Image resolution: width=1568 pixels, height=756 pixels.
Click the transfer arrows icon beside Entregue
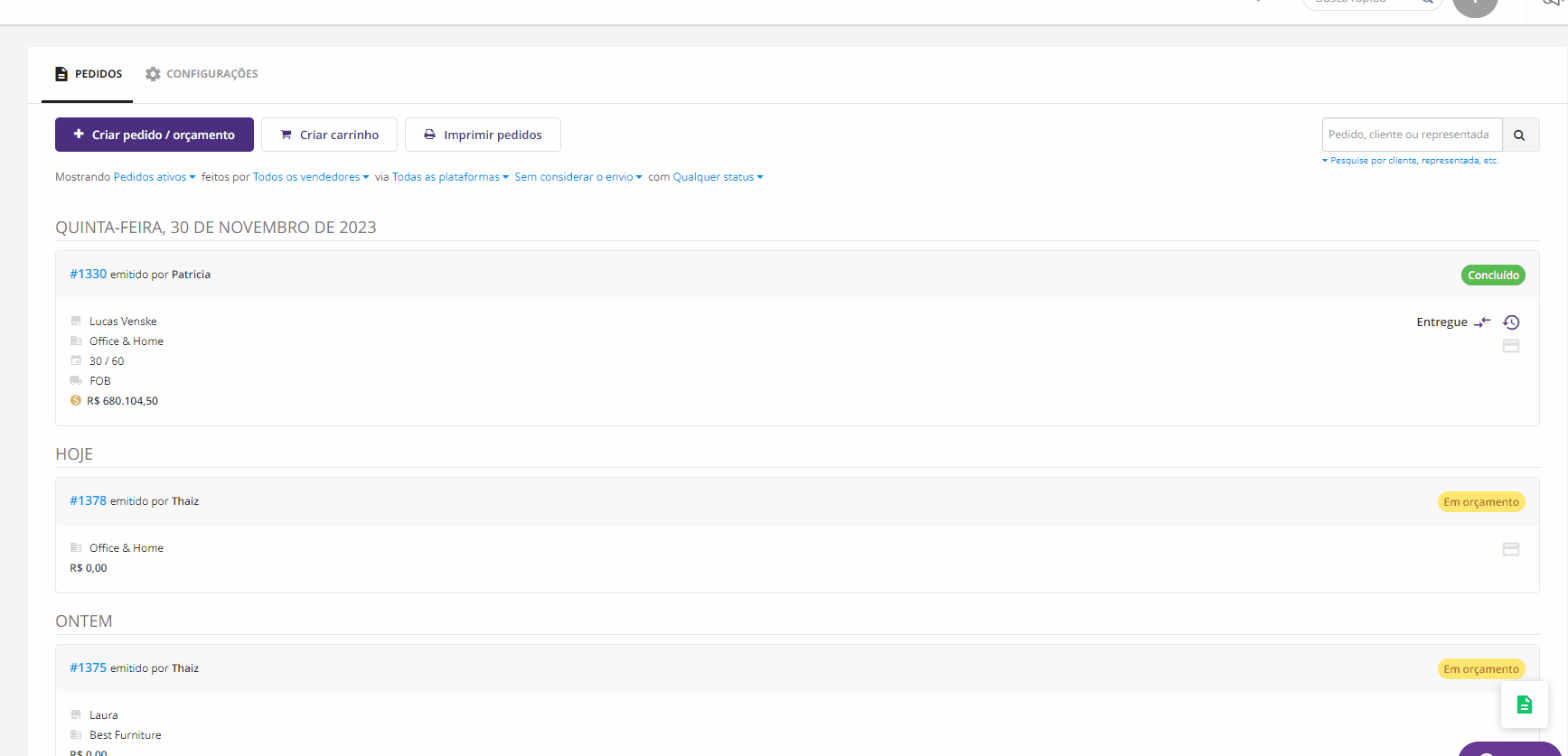pos(1482,322)
